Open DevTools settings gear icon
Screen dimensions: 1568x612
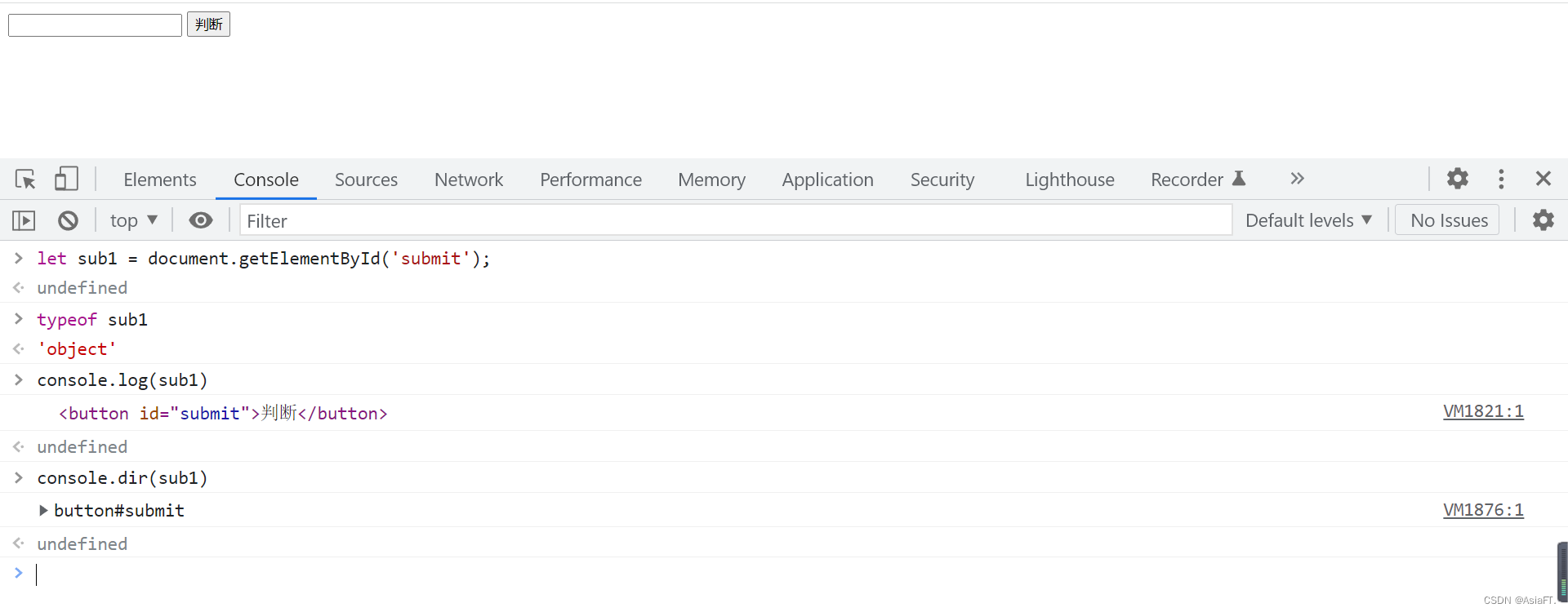click(x=1458, y=179)
